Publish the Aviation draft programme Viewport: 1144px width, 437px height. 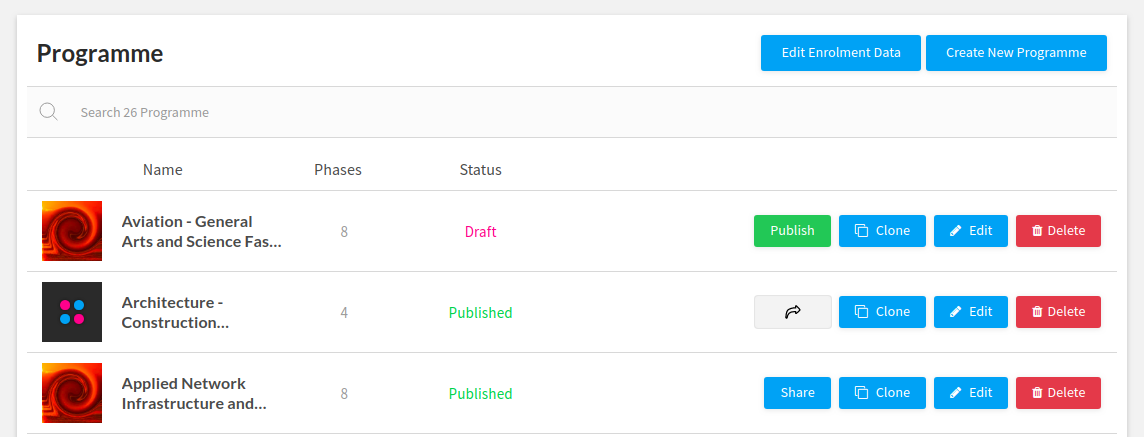792,231
